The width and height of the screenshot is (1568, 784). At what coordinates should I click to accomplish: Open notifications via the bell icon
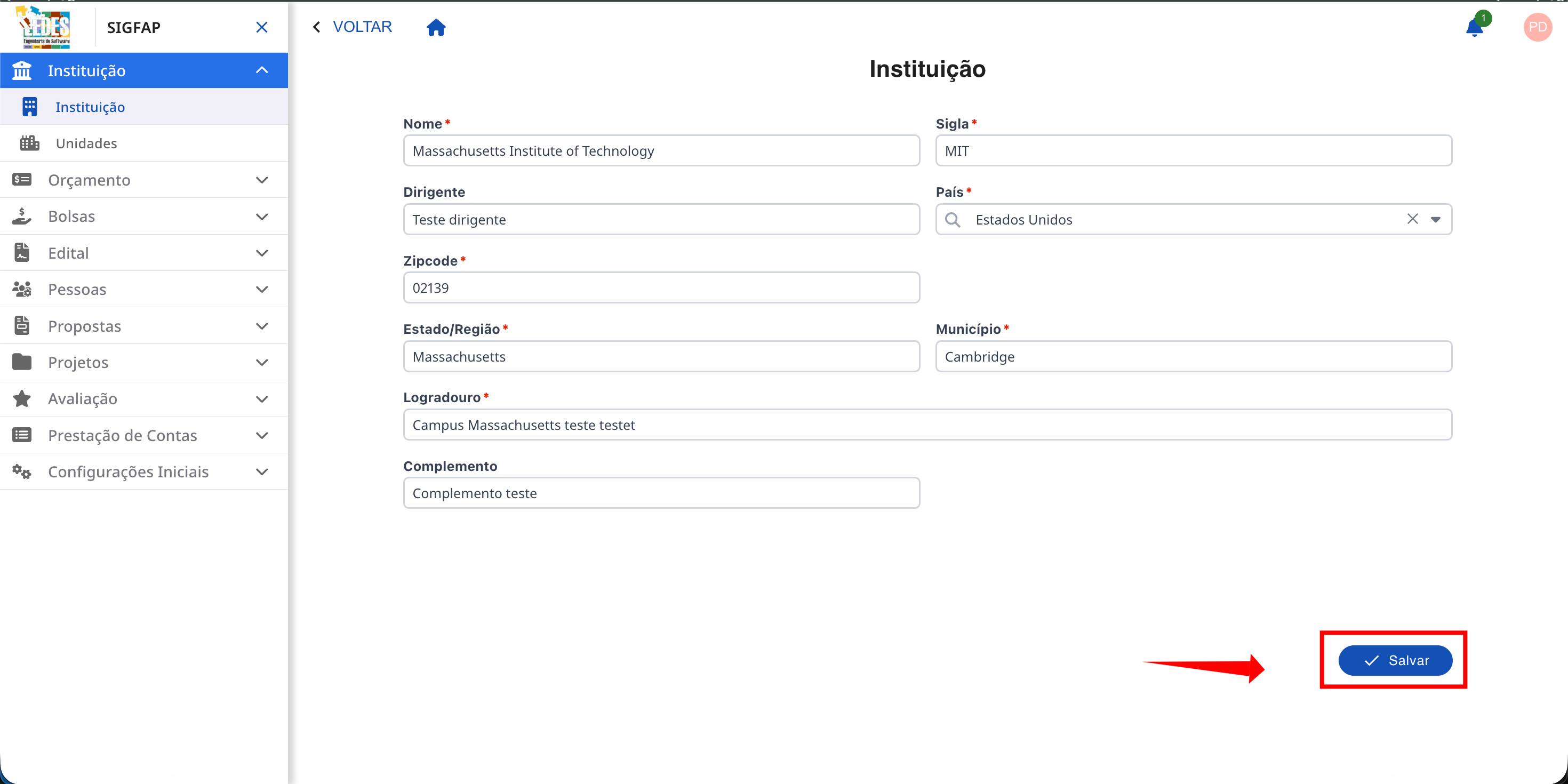(x=1474, y=27)
